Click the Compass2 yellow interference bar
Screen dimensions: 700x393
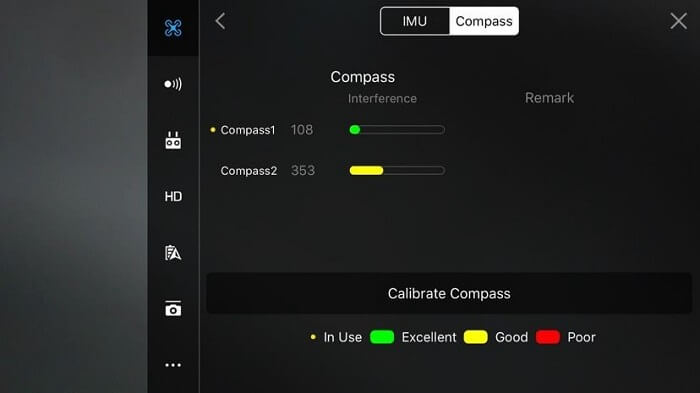tap(397, 171)
